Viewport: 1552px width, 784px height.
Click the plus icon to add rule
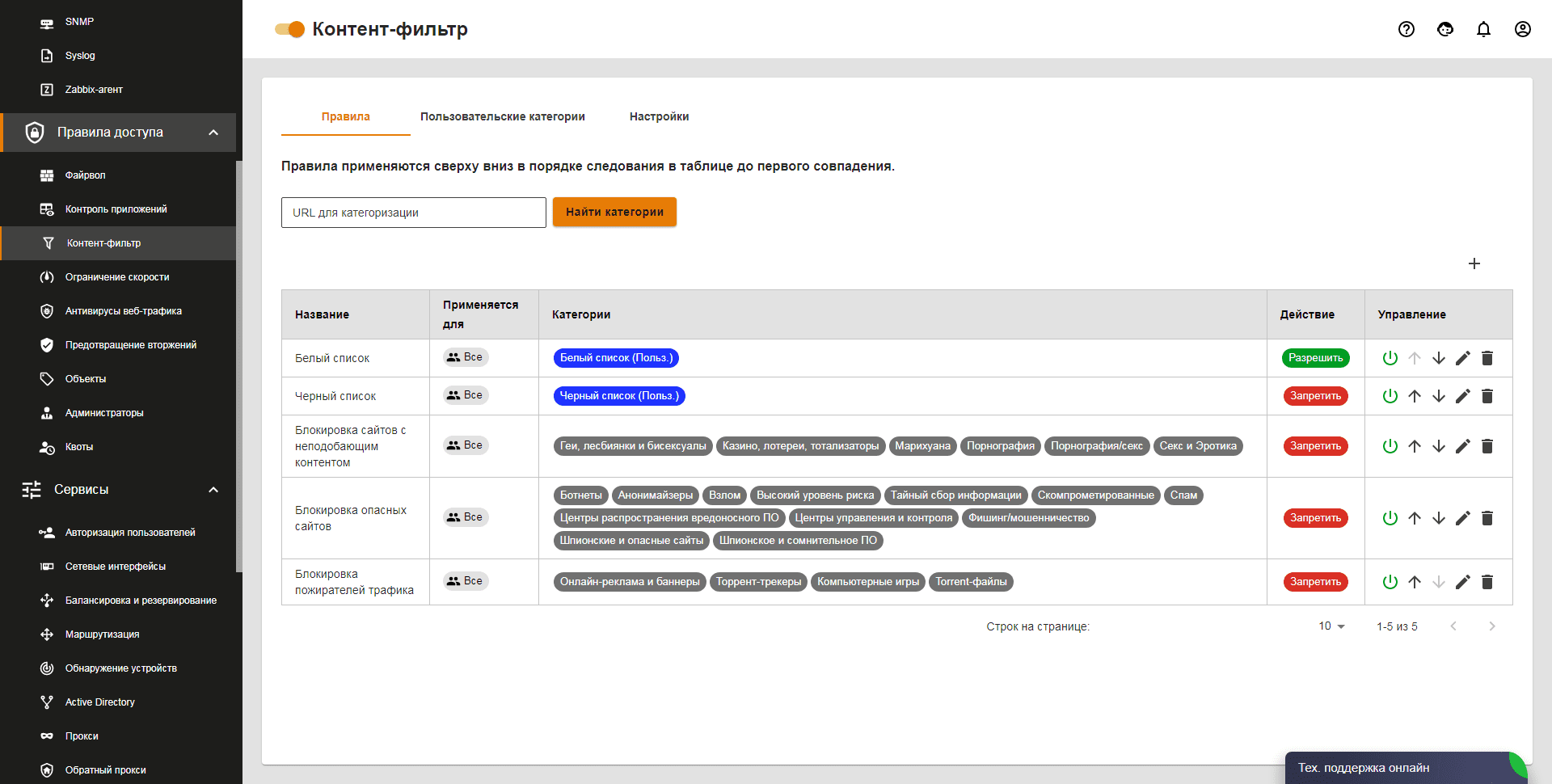(1474, 263)
